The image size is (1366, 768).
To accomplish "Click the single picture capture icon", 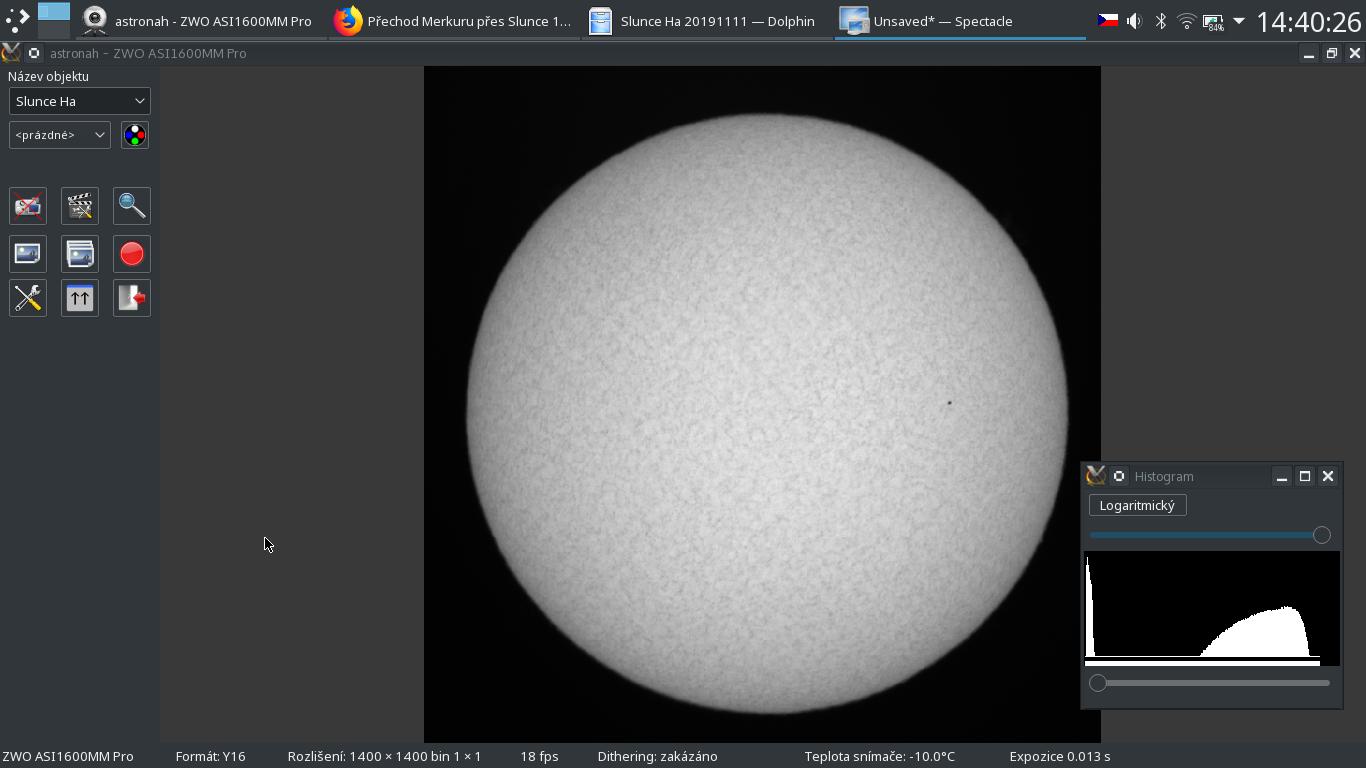I will 28,254.
